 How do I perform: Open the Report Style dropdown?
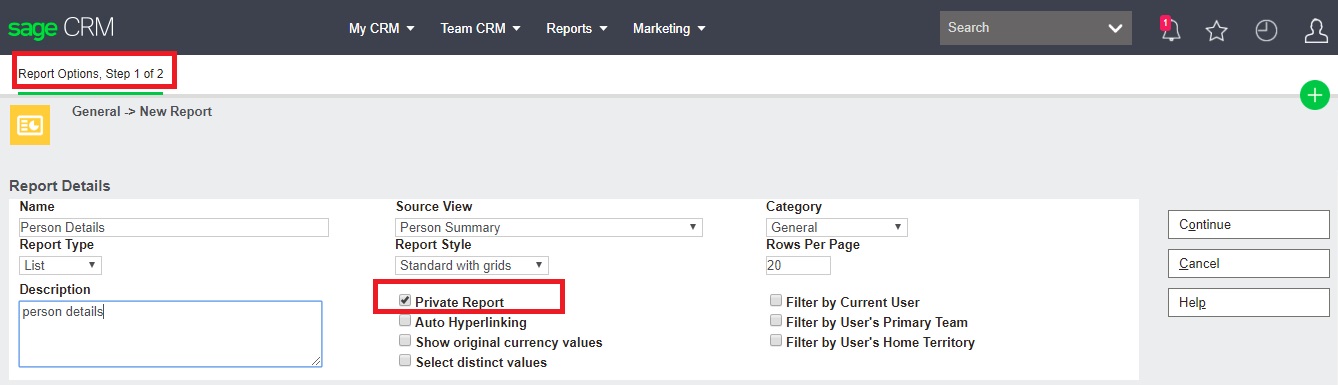(472, 265)
